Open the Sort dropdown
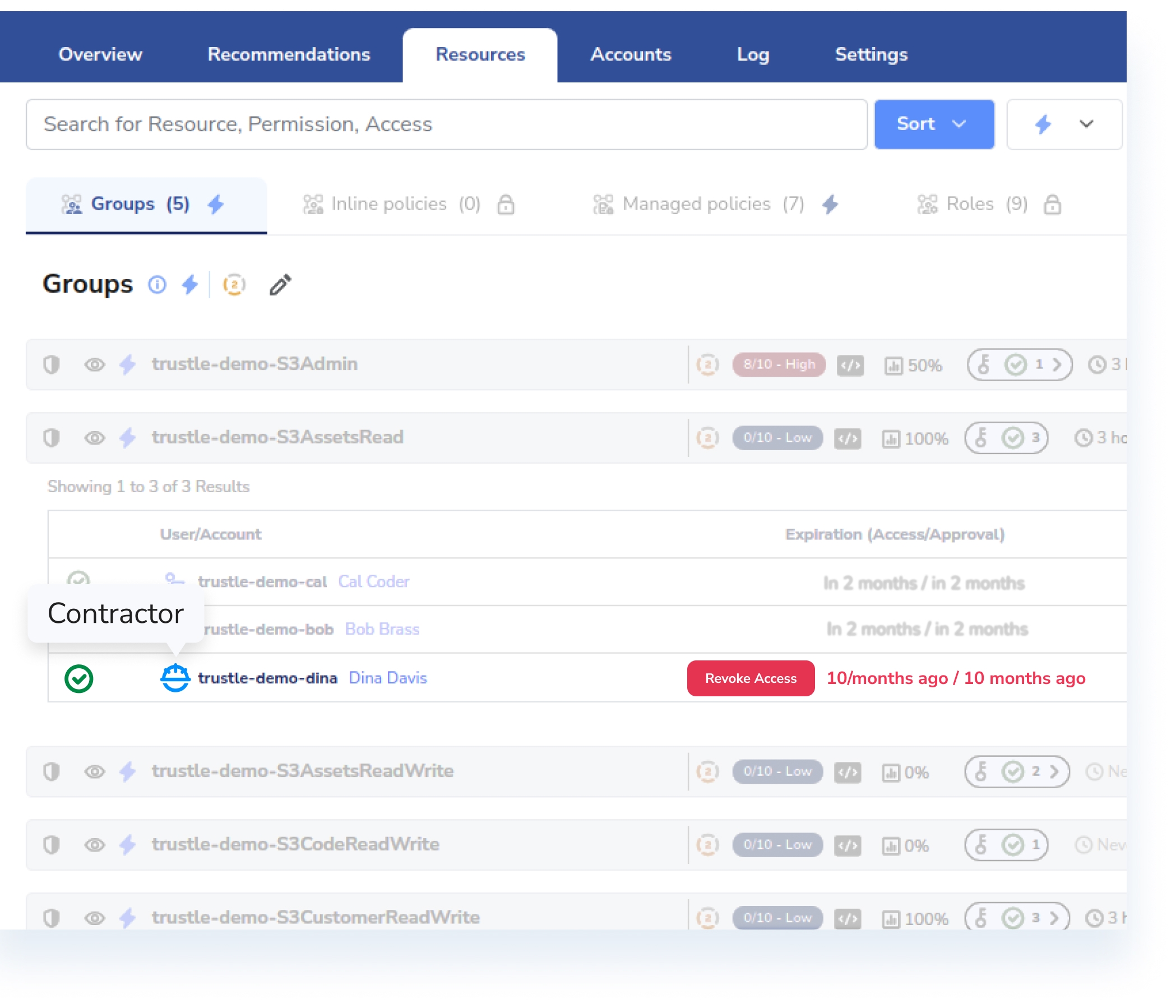Image resolution: width=1176 pixels, height=1008 pixels. pyautogui.click(x=934, y=124)
